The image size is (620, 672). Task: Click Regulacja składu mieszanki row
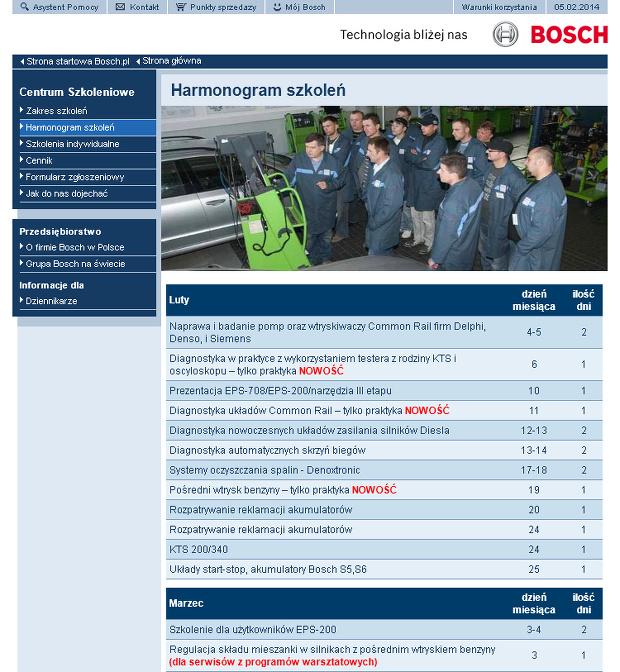[384, 655]
